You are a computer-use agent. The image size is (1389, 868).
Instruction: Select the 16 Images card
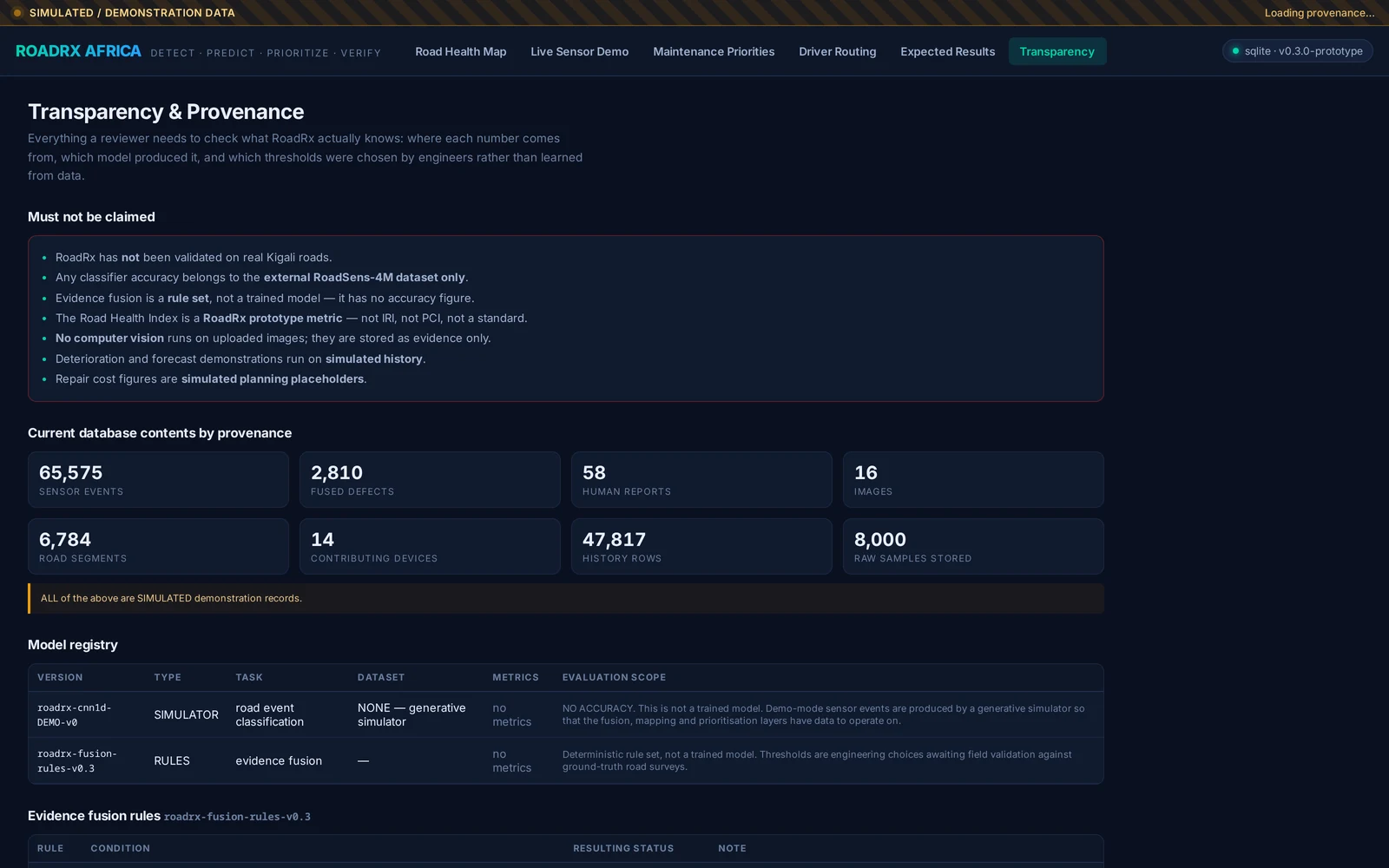click(973, 479)
